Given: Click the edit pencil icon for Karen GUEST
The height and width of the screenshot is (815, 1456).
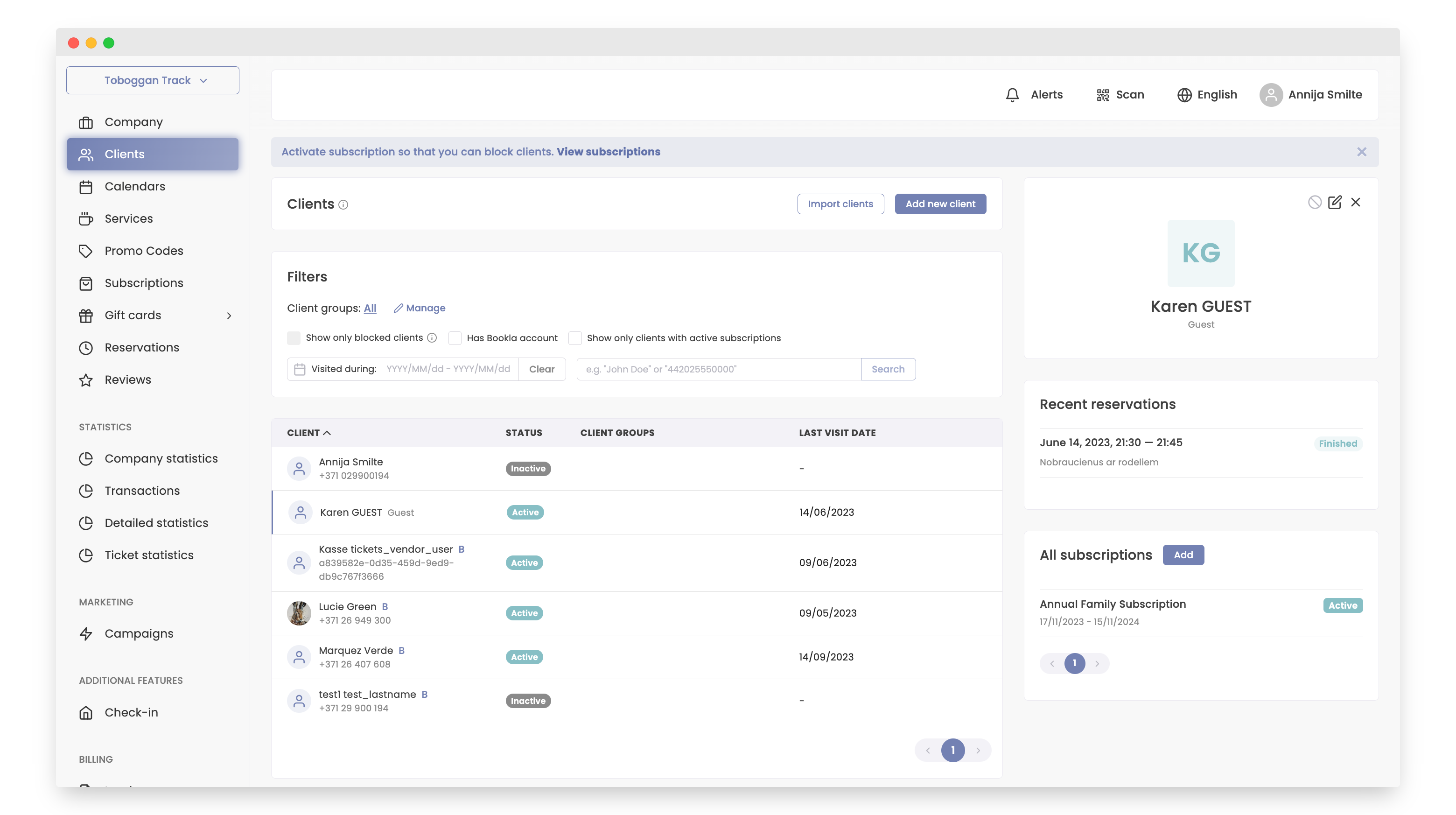Looking at the screenshot, I should pyautogui.click(x=1335, y=202).
